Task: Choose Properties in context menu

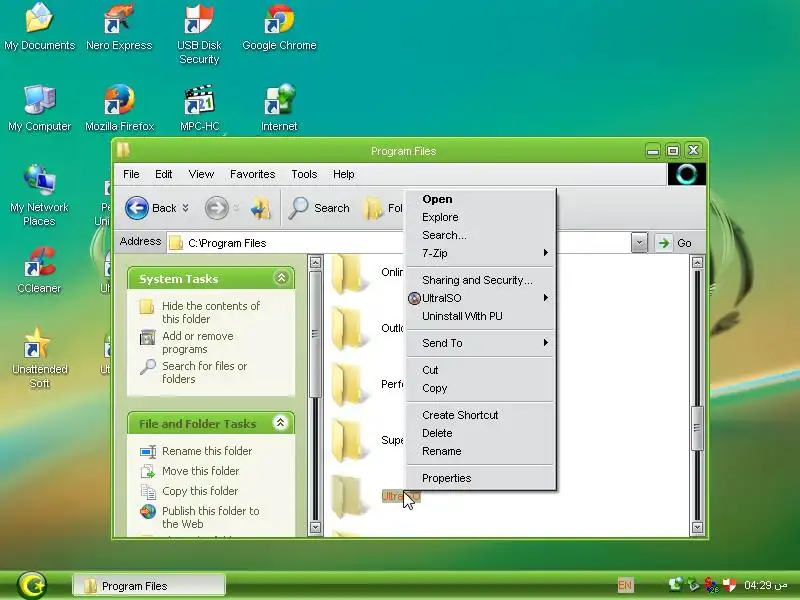Action: coord(482,478)
